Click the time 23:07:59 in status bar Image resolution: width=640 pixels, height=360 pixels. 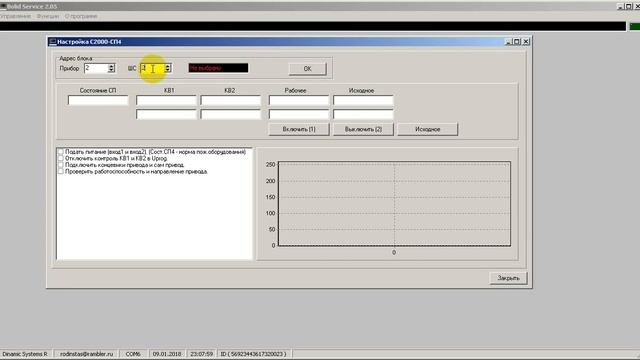(x=201, y=354)
